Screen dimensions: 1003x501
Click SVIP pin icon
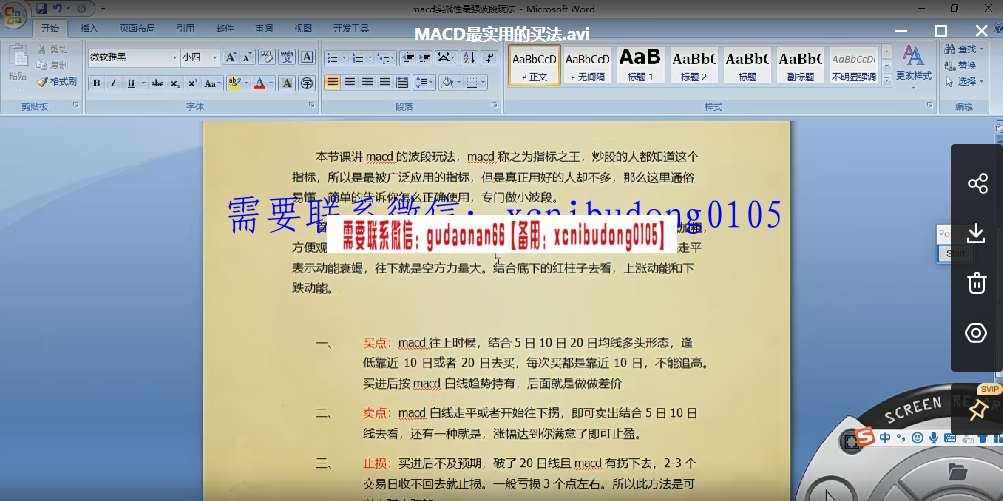click(979, 410)
